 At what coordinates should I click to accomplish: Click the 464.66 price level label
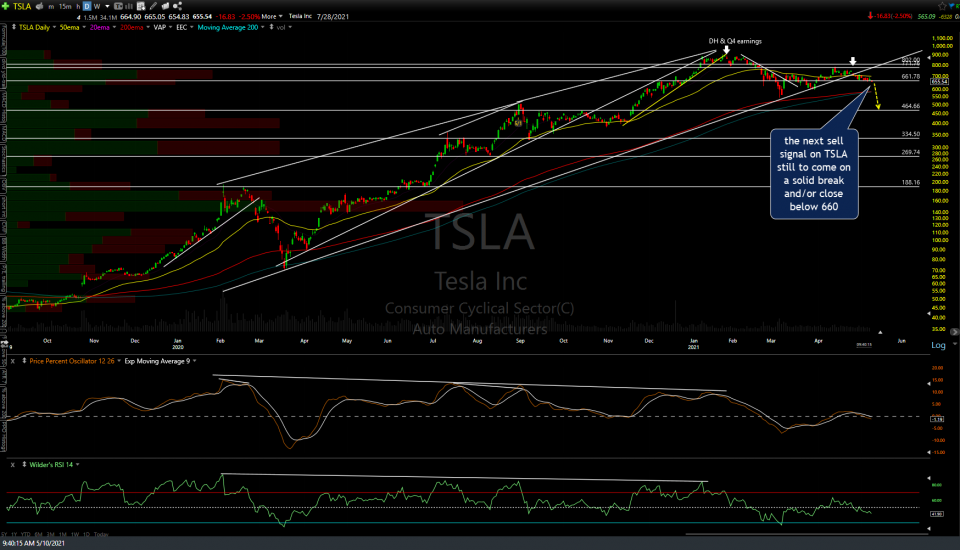[910, 106]
